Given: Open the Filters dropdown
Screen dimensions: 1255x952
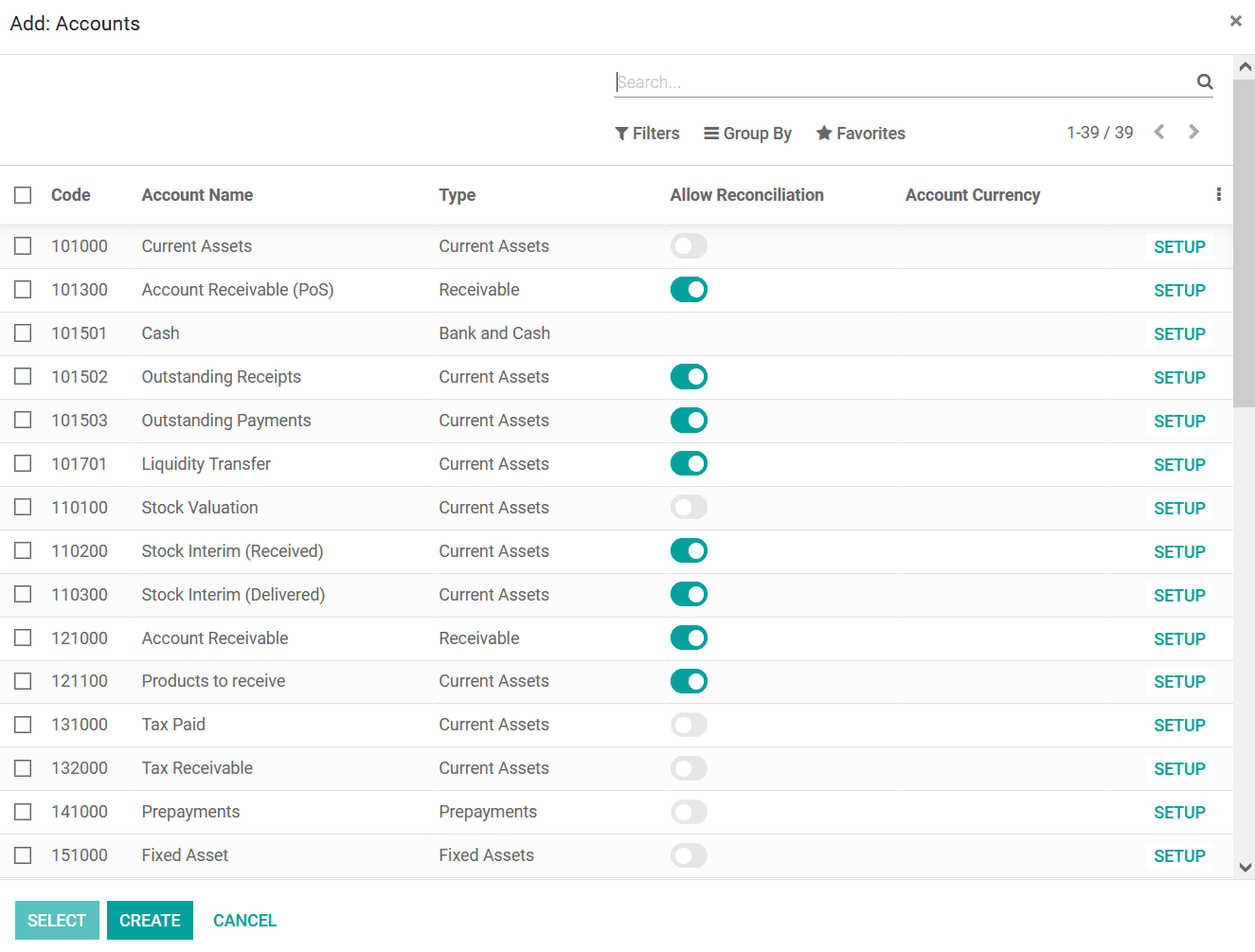Looking at the screenshot, I should coord(647,134).
